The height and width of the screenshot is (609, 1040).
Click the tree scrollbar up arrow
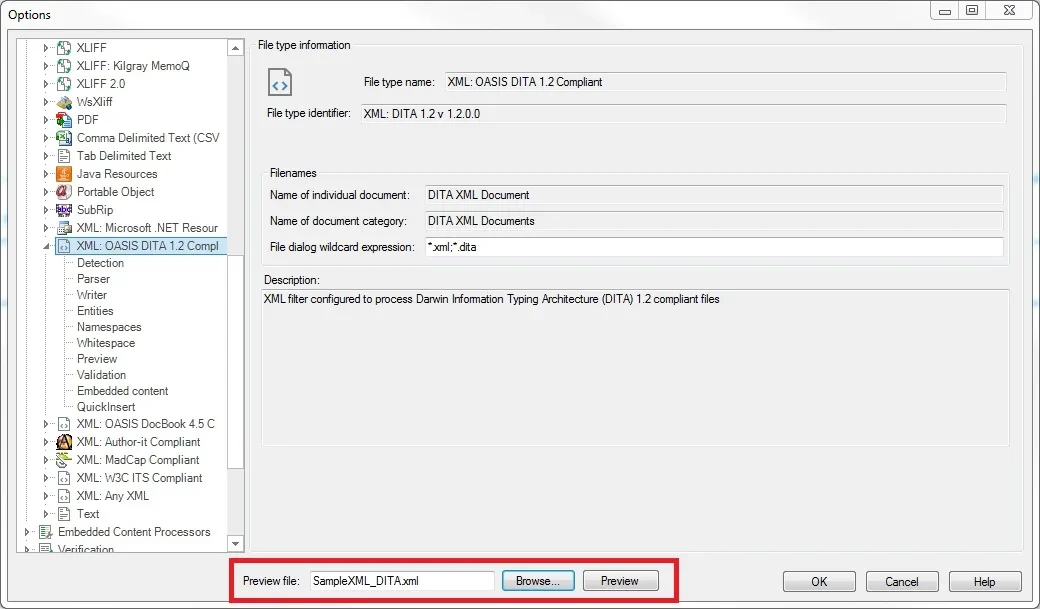[x=235, y=48]
